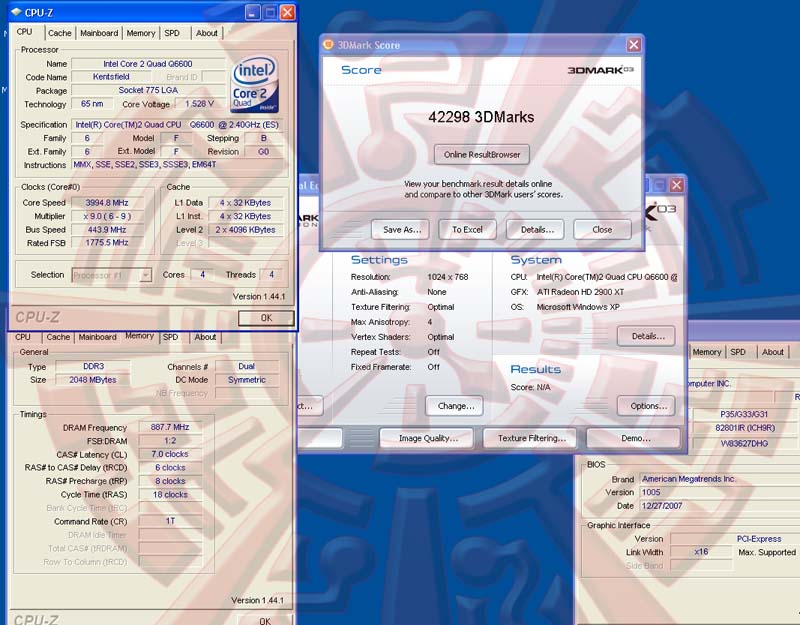Image resolution: width=800 pixels, height=625 pixels.
Task: Select Mainboard tab in lower CPU-Z memory window
Action: 97,337
